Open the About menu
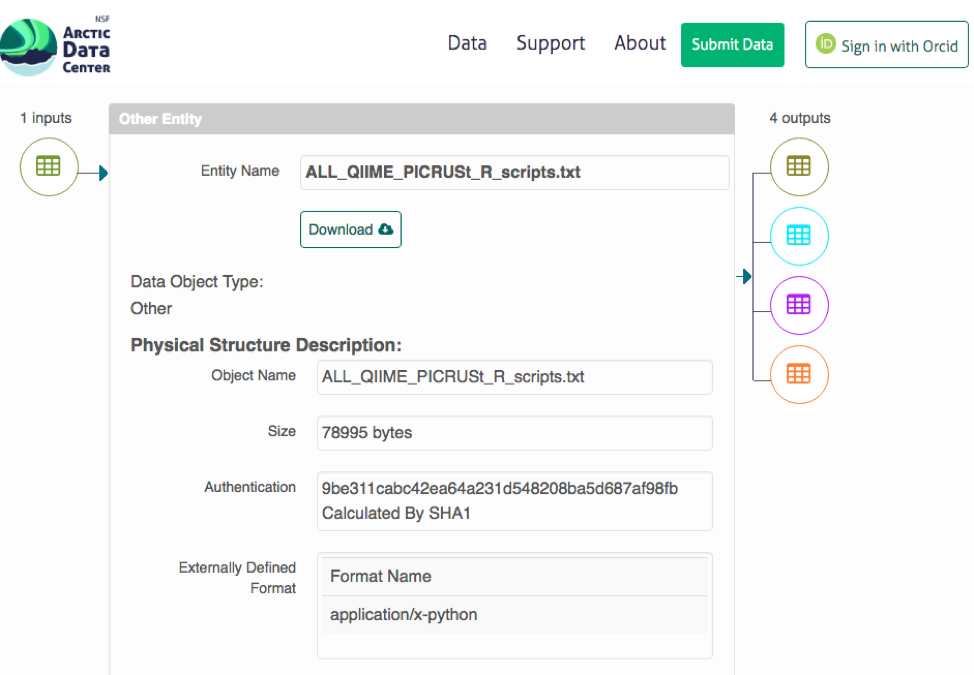Screen dimensions: 974x675 [640, 44]
